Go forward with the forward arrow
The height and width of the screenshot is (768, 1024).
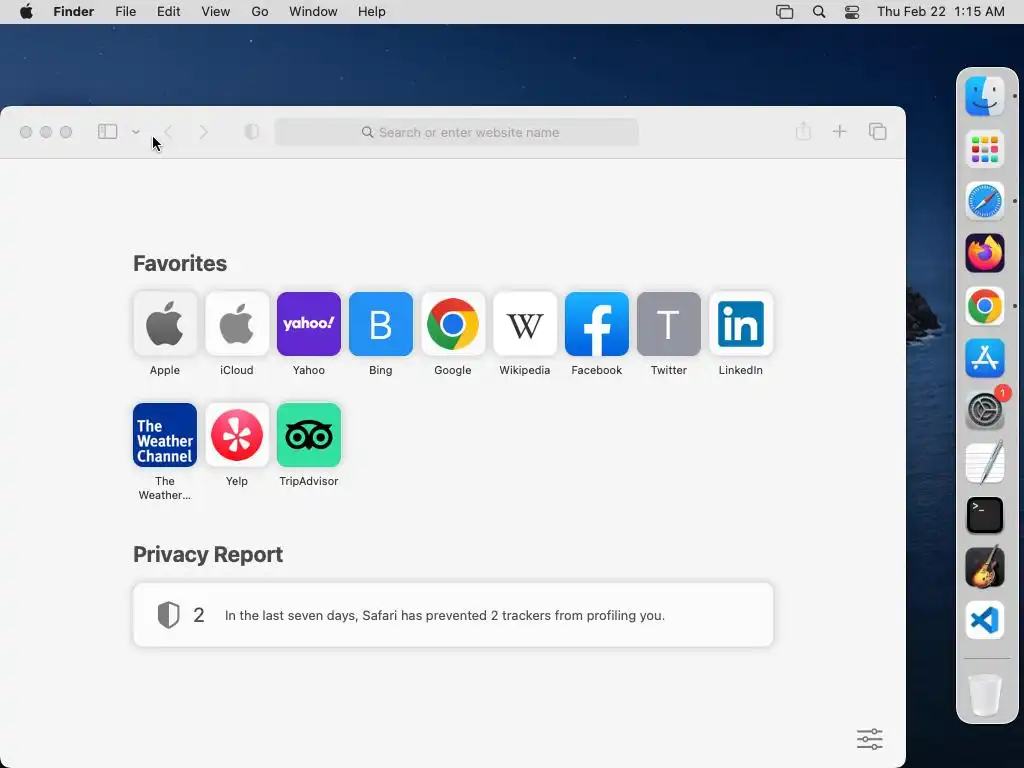coord(204,132)
